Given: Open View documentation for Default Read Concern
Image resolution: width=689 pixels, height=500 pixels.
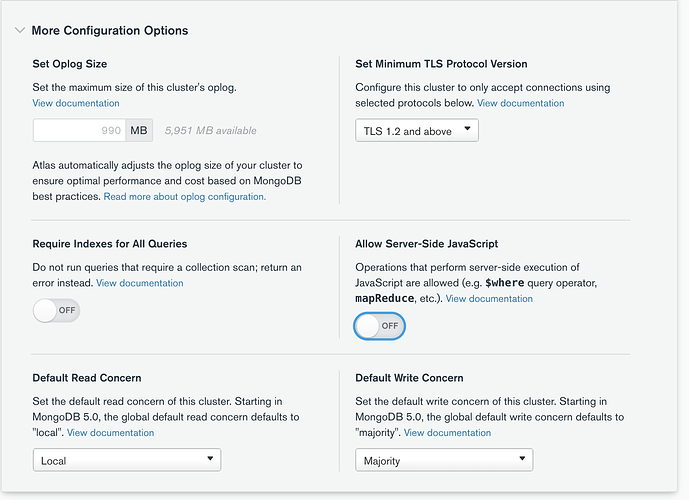Looking at the screenshot, I should coord(111,433).
